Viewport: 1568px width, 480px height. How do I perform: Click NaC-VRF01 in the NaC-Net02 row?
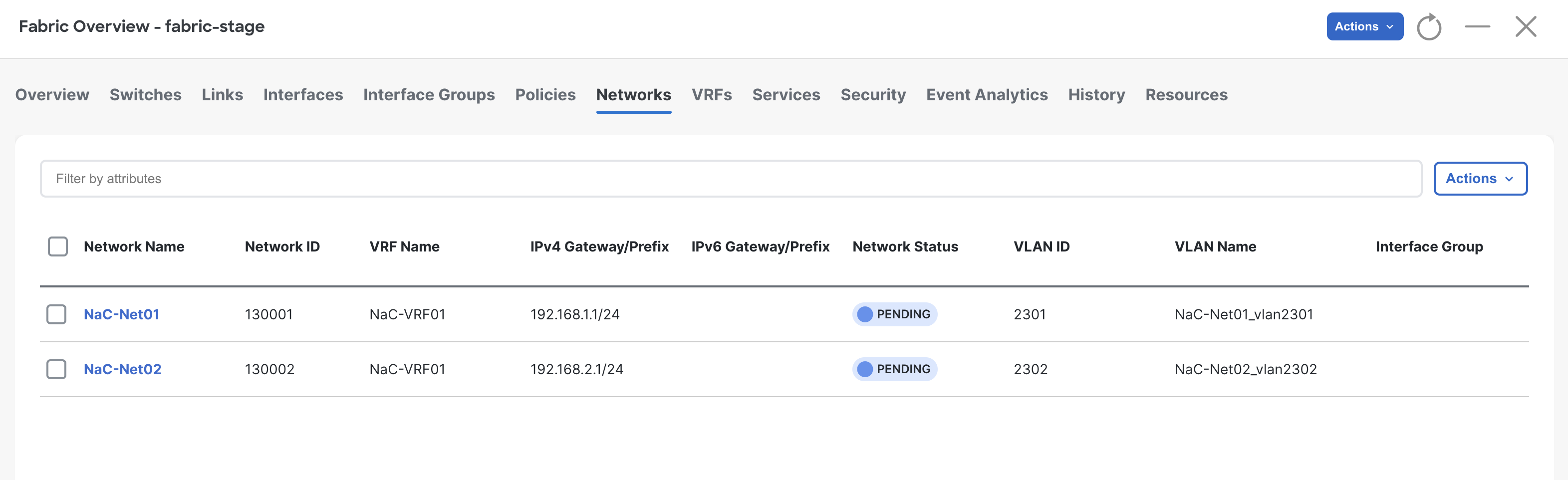(x=407, y=369)
